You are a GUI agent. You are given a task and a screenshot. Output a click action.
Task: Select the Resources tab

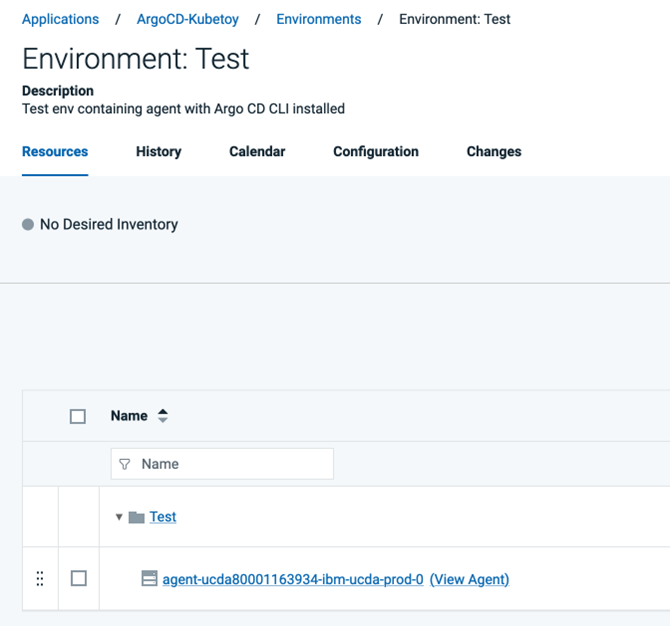(x=55, y=152)
